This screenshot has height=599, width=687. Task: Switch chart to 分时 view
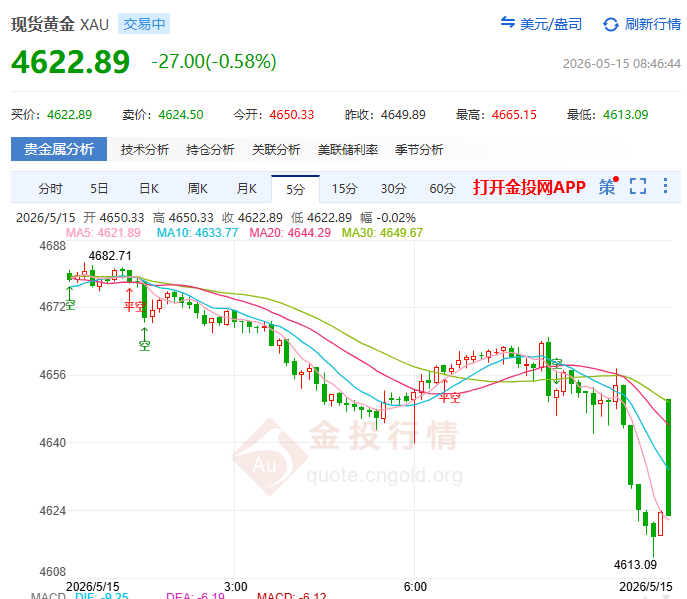coord(50,189)
